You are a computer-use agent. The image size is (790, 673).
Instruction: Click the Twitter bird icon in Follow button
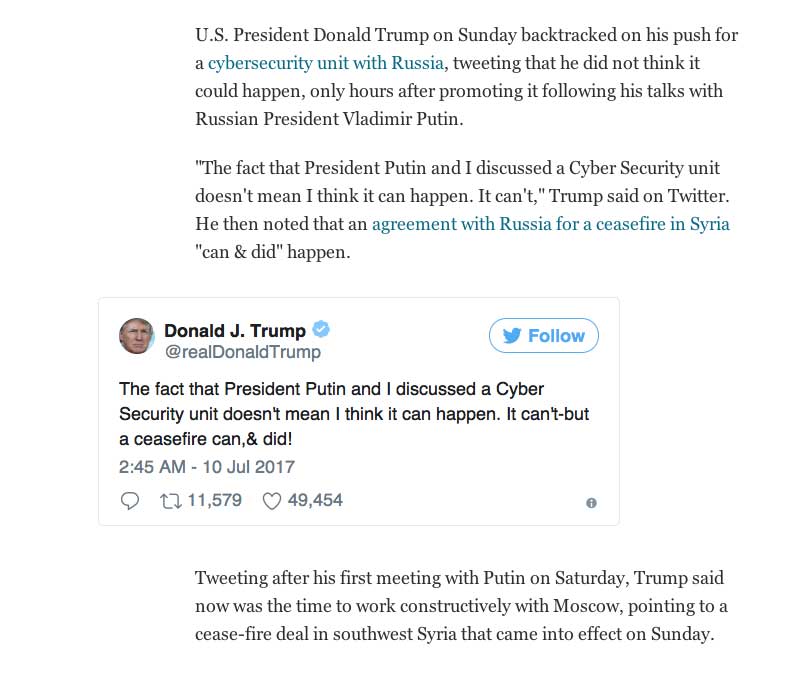(512, 336)
